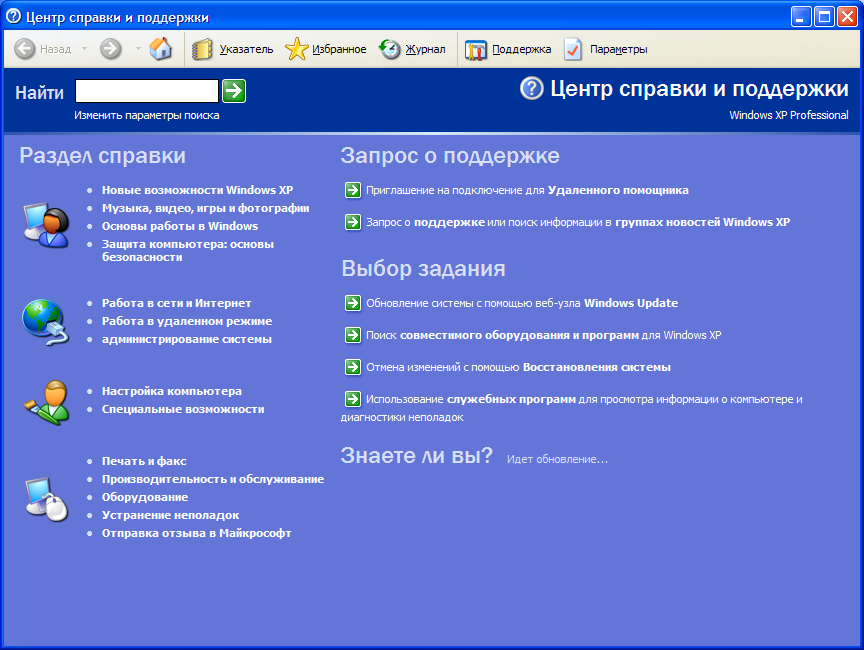Screen dimensions: 864x650
Task: Click the help question mark header icon
Action: pyautogui.click(x=532, y=88)
